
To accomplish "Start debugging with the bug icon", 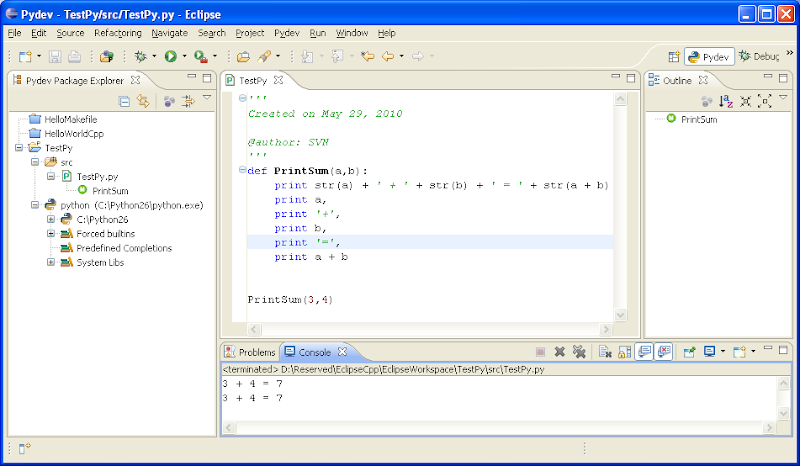I will click(140, 56).
